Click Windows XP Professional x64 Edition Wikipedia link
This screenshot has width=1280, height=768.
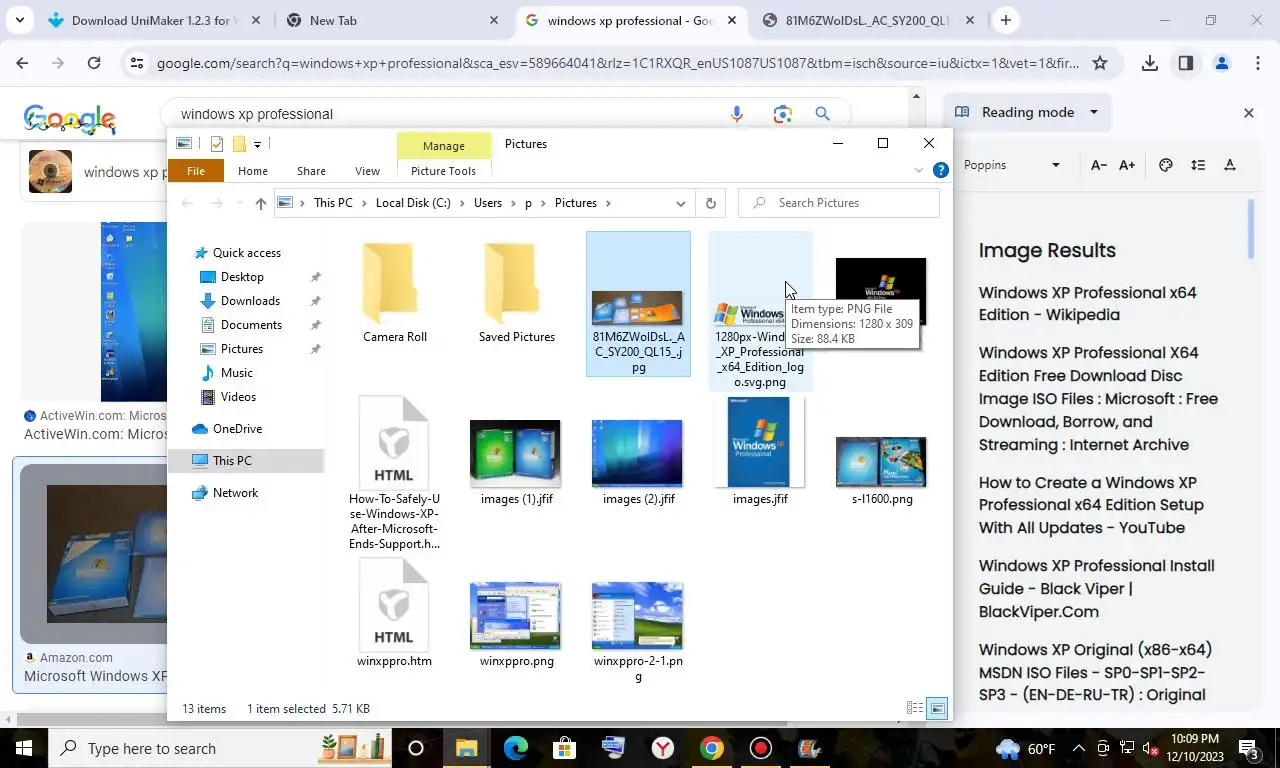pos(1087,303)
